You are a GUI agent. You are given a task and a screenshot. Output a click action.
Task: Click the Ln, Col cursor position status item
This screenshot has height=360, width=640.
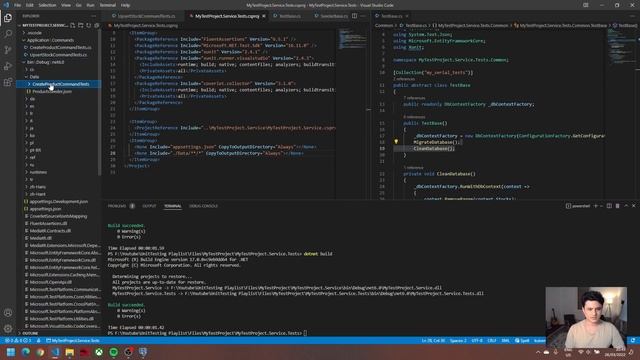click(433, 340)
